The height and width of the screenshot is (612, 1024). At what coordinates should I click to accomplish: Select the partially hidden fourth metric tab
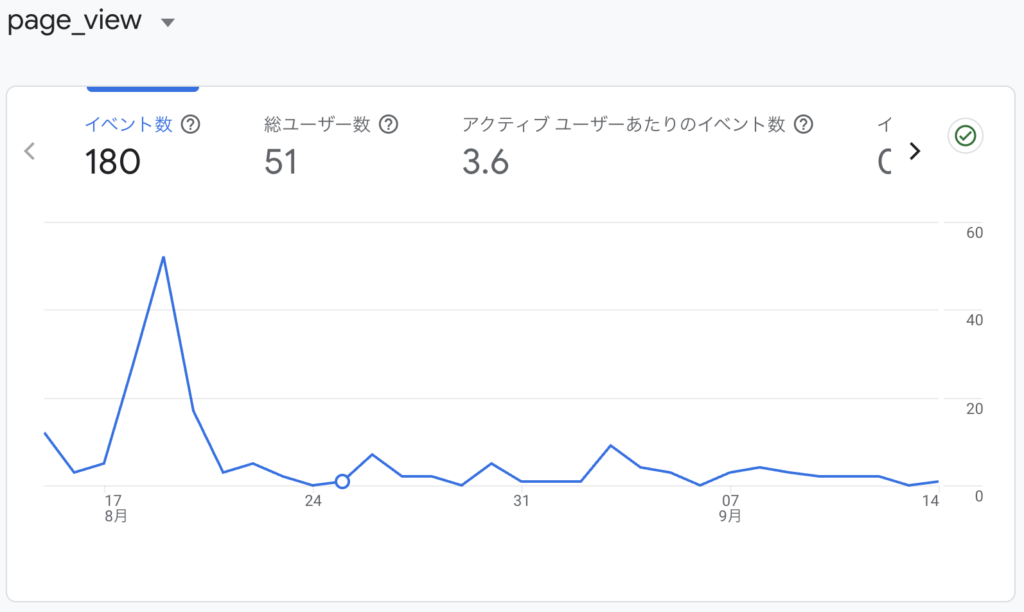(884, 143)
